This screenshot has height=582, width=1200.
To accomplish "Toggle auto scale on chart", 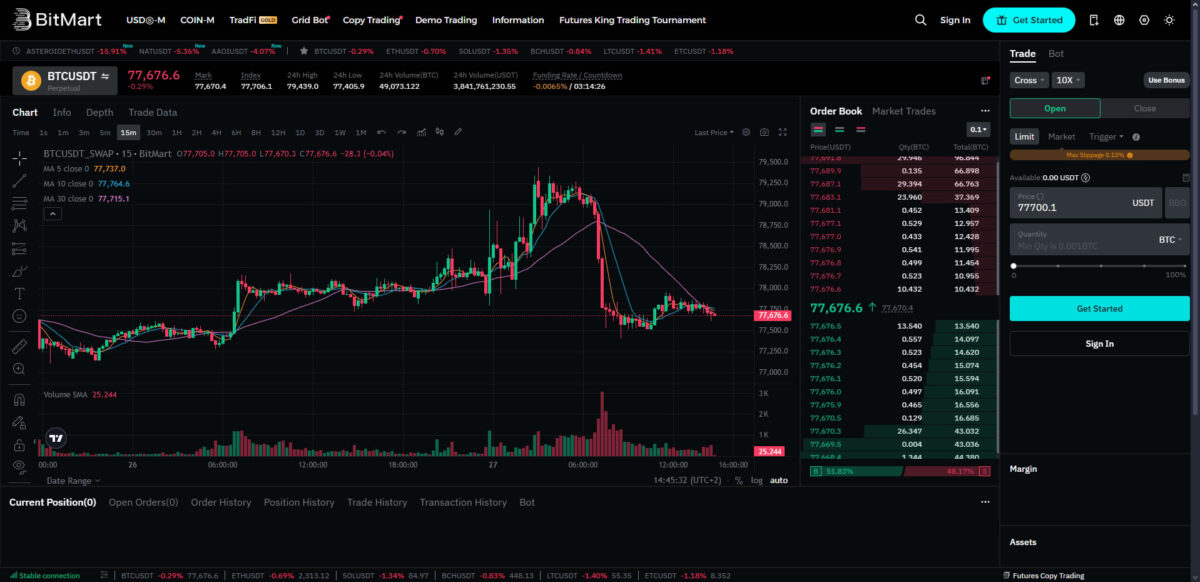I will 778,481.
